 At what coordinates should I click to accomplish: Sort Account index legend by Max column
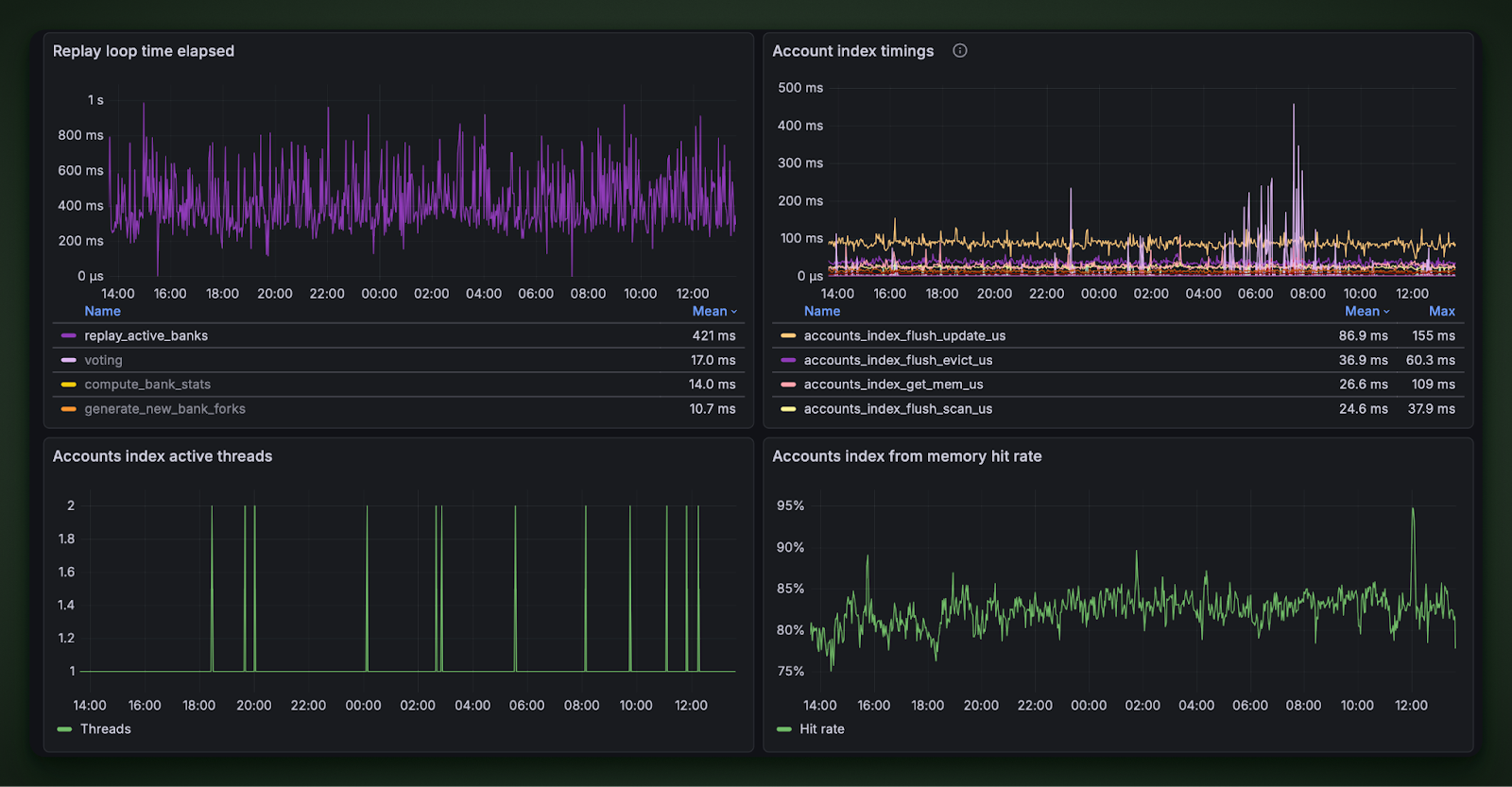pos(1442,311)
